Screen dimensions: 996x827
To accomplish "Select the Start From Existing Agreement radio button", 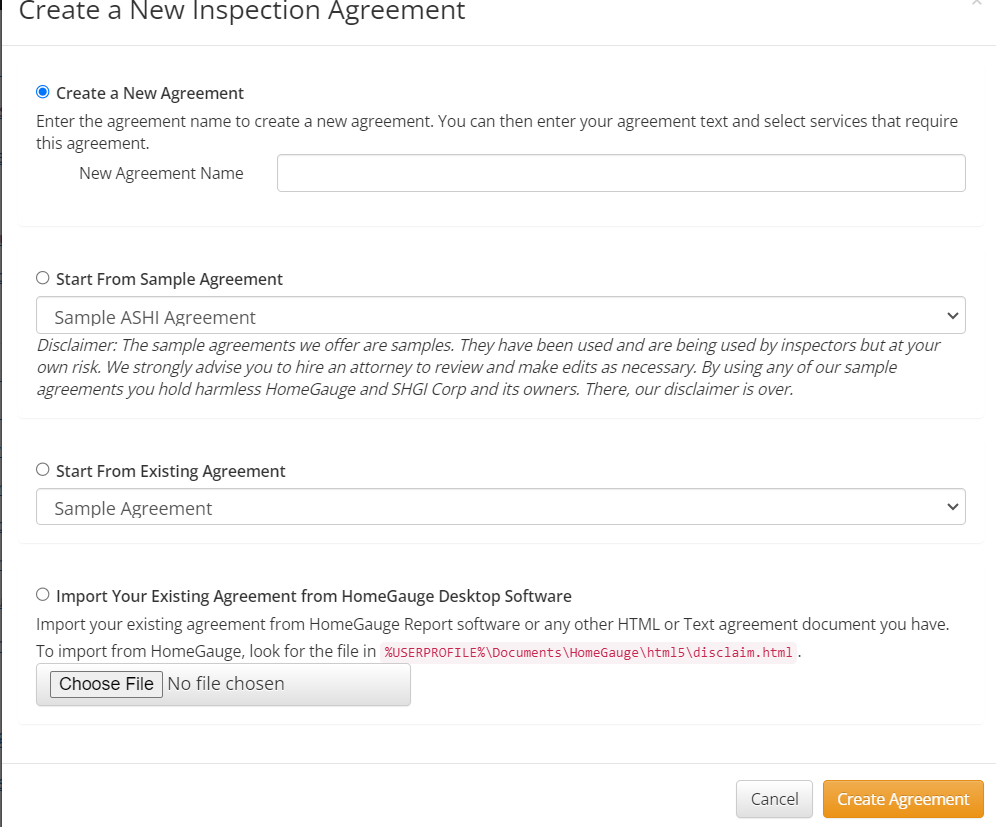I will [x=42, y=470].
